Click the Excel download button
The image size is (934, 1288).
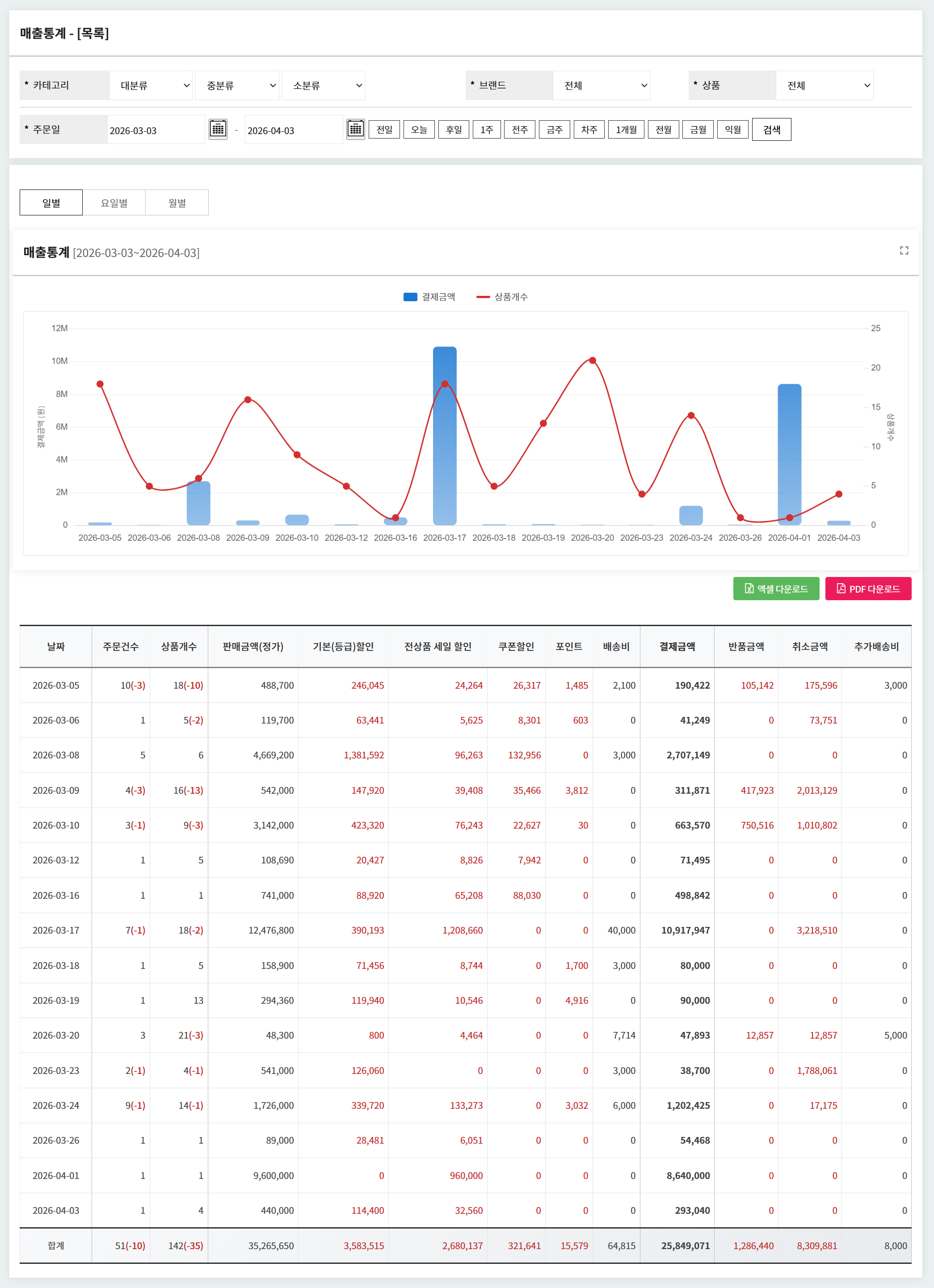click(x=776, y=588)
